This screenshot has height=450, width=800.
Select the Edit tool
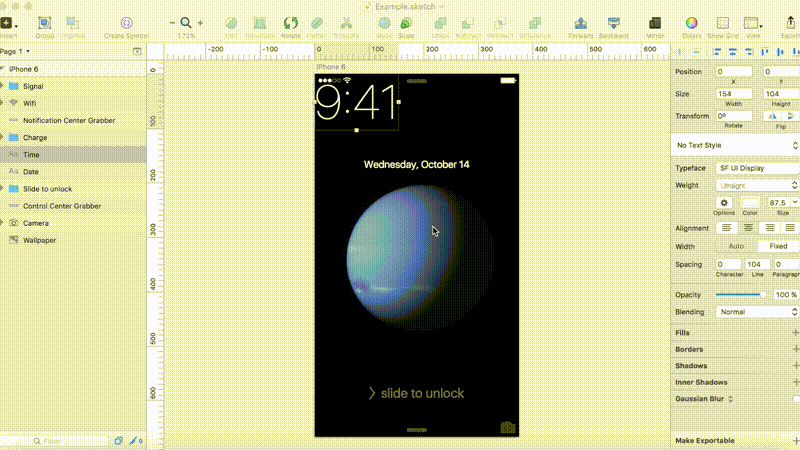pos(231,23)
